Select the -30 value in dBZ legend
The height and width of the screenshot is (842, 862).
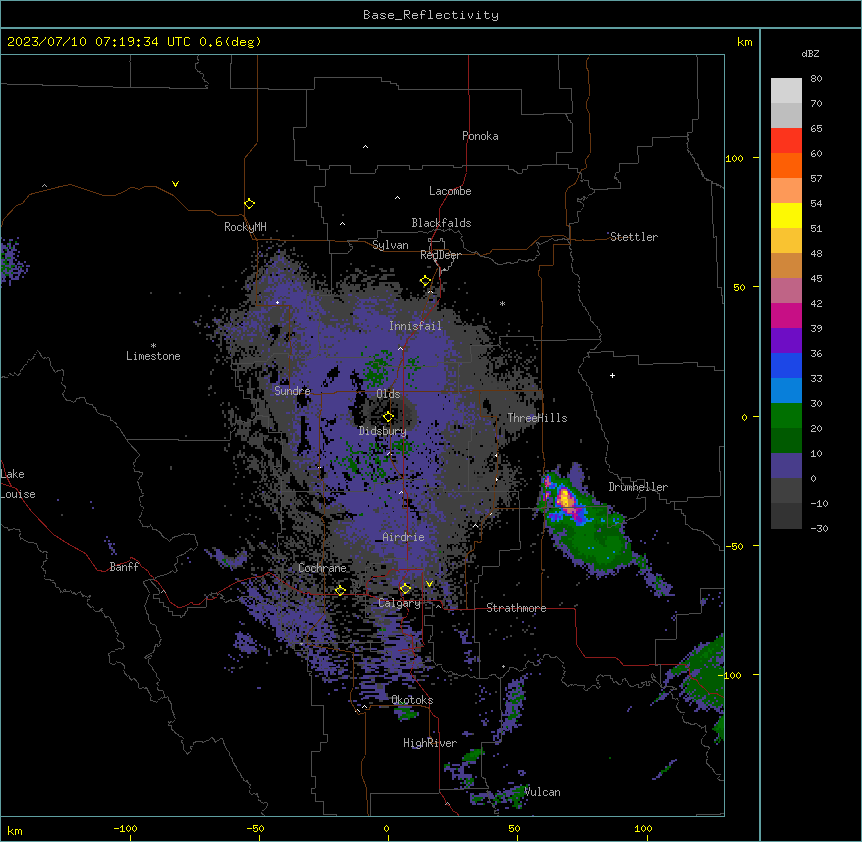tap(819, 529)
